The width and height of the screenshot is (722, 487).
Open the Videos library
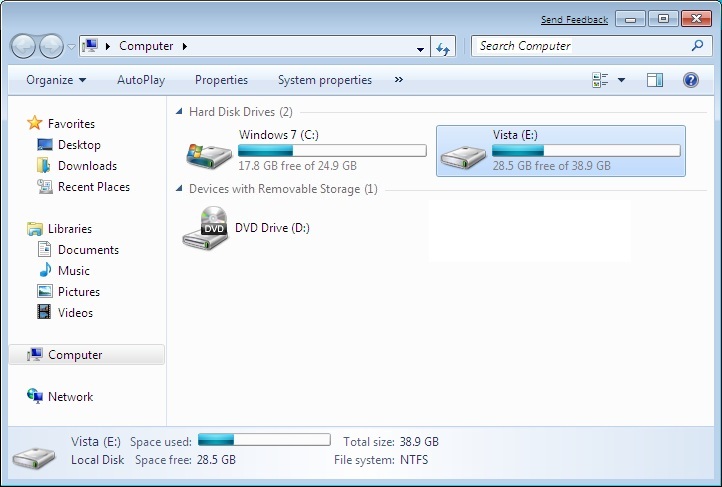coord(75,313)
